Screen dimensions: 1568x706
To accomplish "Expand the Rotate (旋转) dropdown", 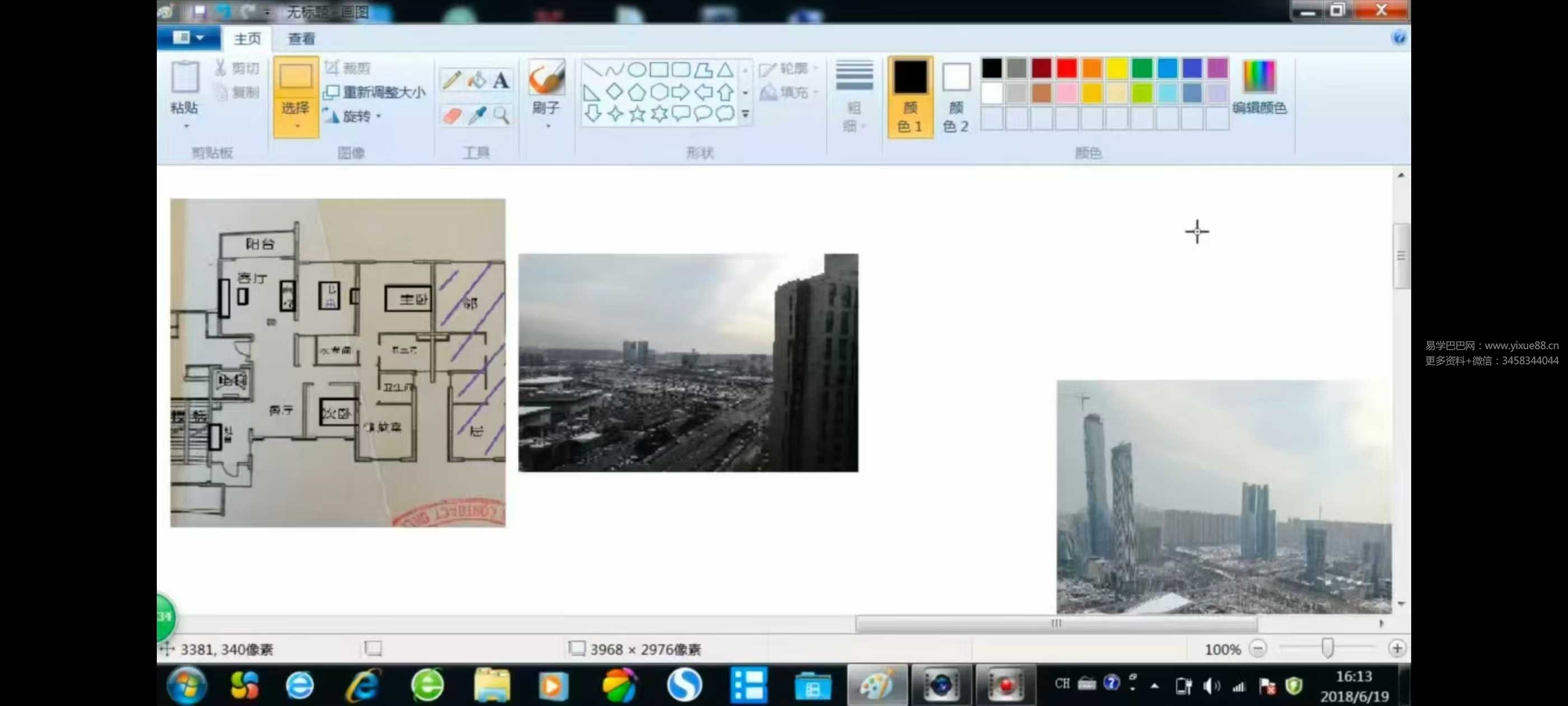I will pyautogui.click(x=356, y=117).
